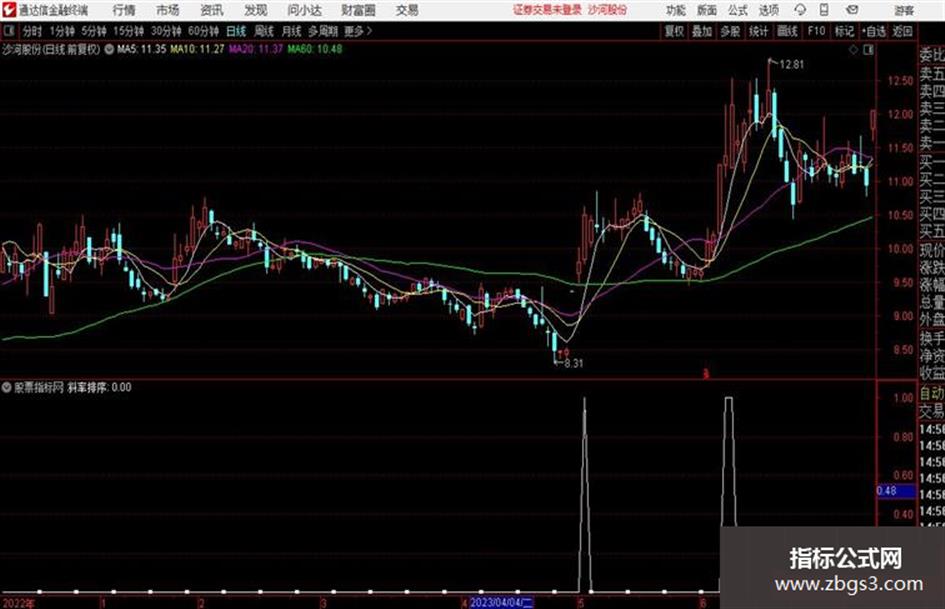Toggle the 自选 watchlist button
The image size is (945, 609).
(873, 31)
